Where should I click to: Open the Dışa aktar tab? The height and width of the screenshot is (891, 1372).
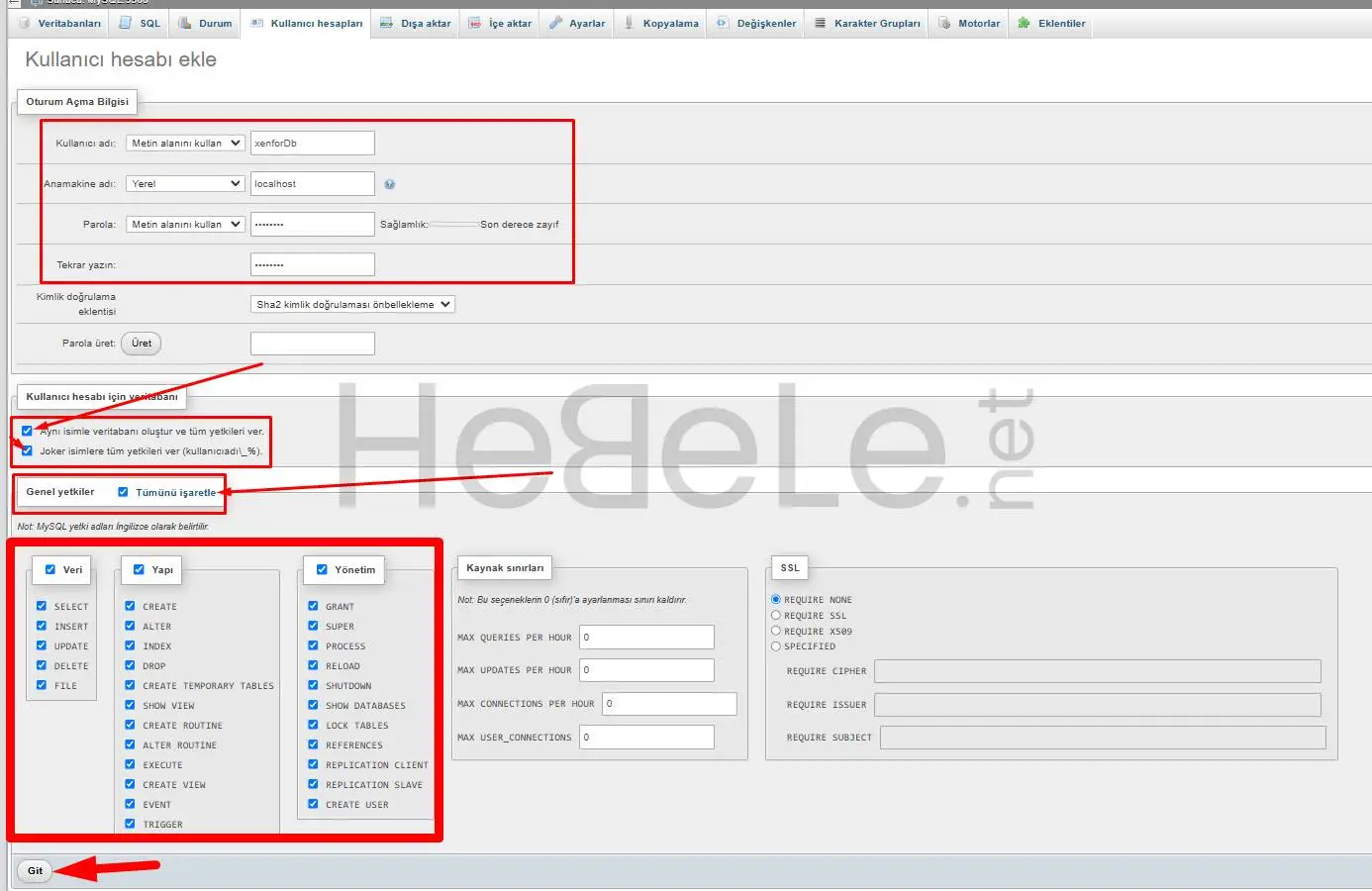[416, 23]
